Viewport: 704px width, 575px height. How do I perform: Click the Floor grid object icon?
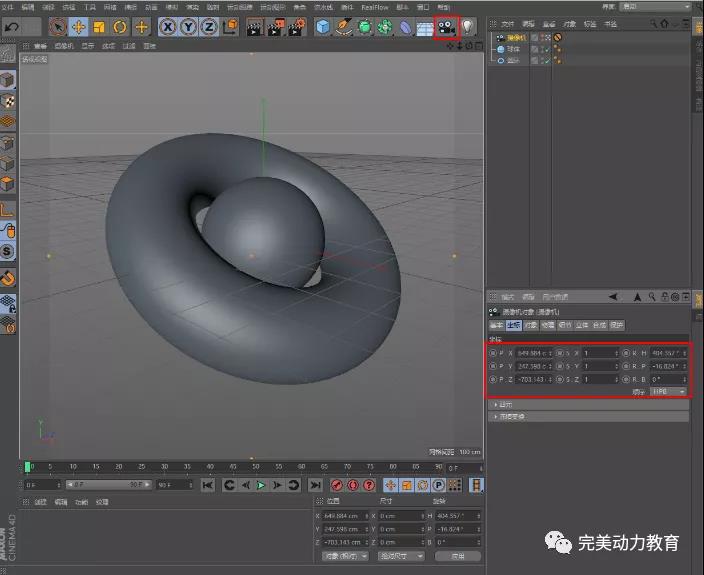(x=424, y=27)
